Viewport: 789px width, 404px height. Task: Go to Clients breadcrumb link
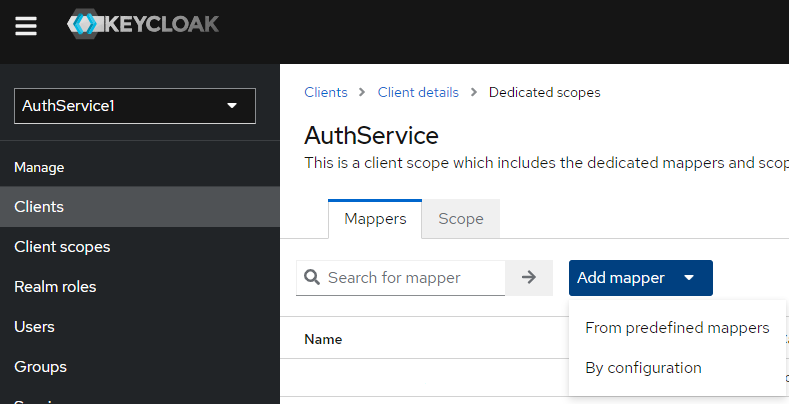[326, 92]
